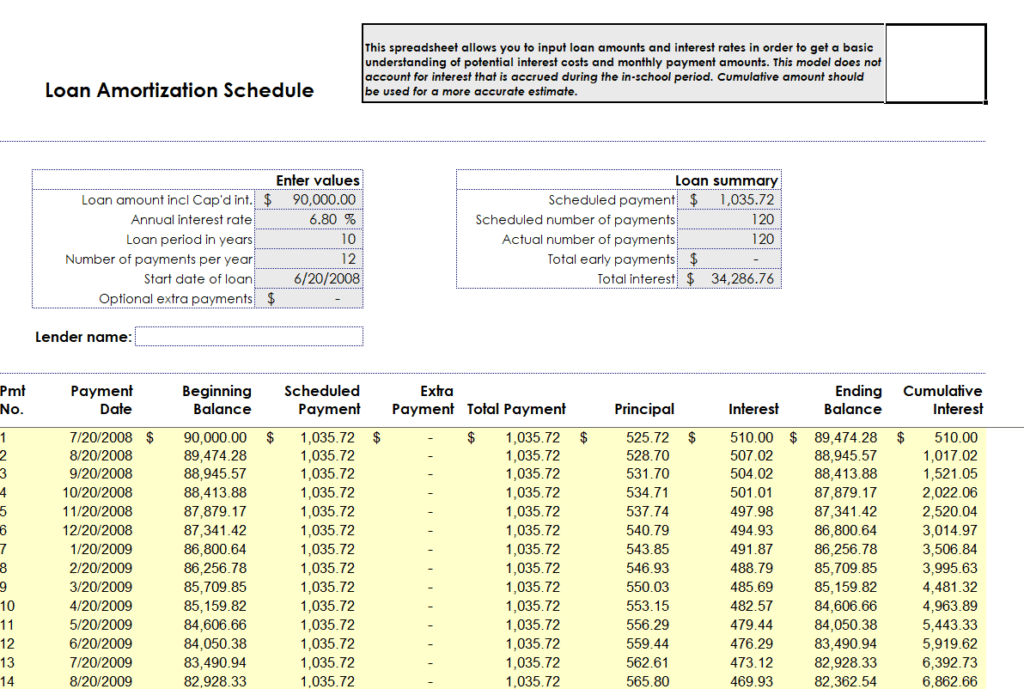
Task: Select cumulative interest 1,521.05
Action: coord(950,473)
